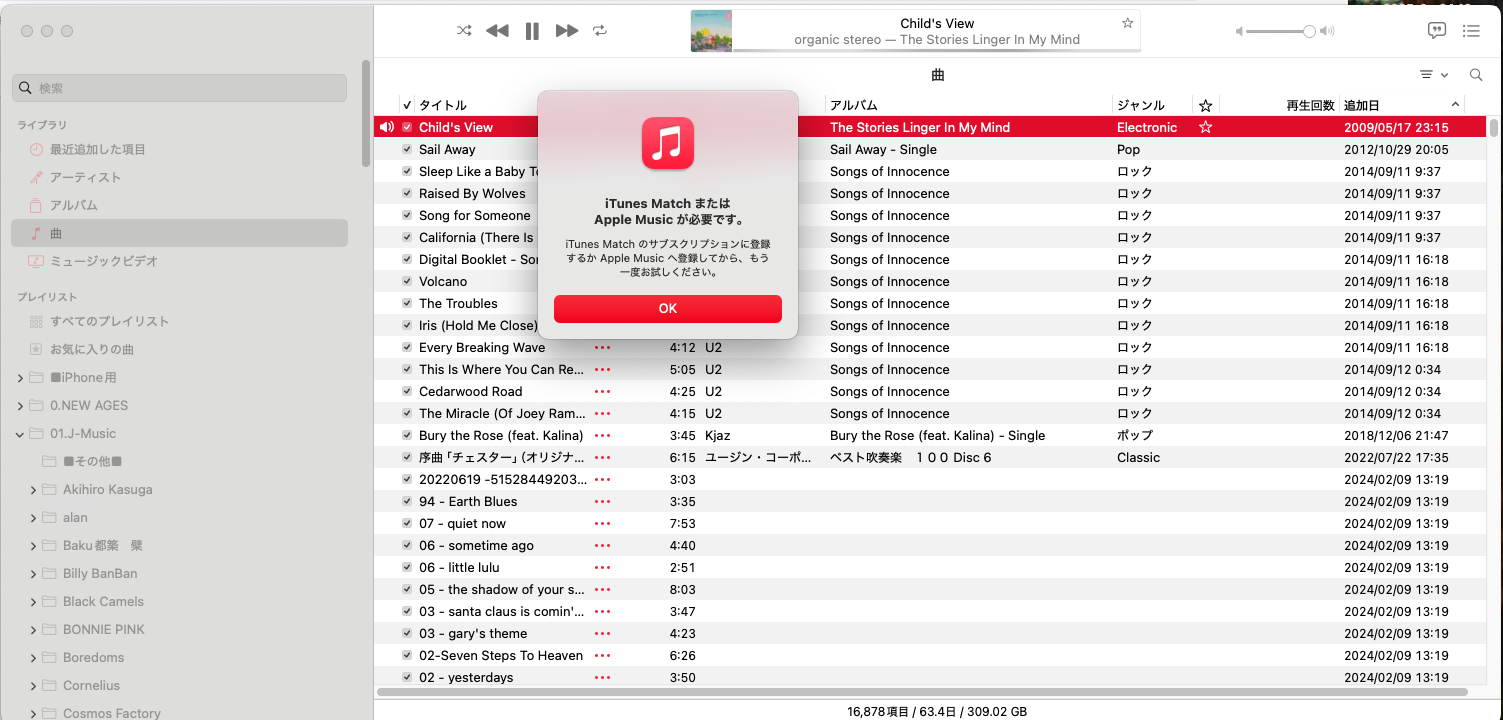Click the horizontal scrollbar under song list

click(922, 691)
